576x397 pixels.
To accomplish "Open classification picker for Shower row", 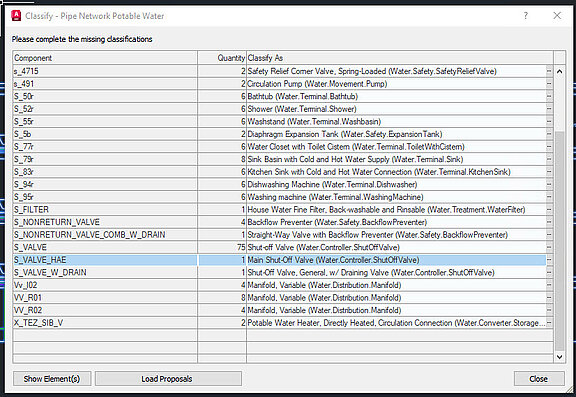I will click(549, 109).
